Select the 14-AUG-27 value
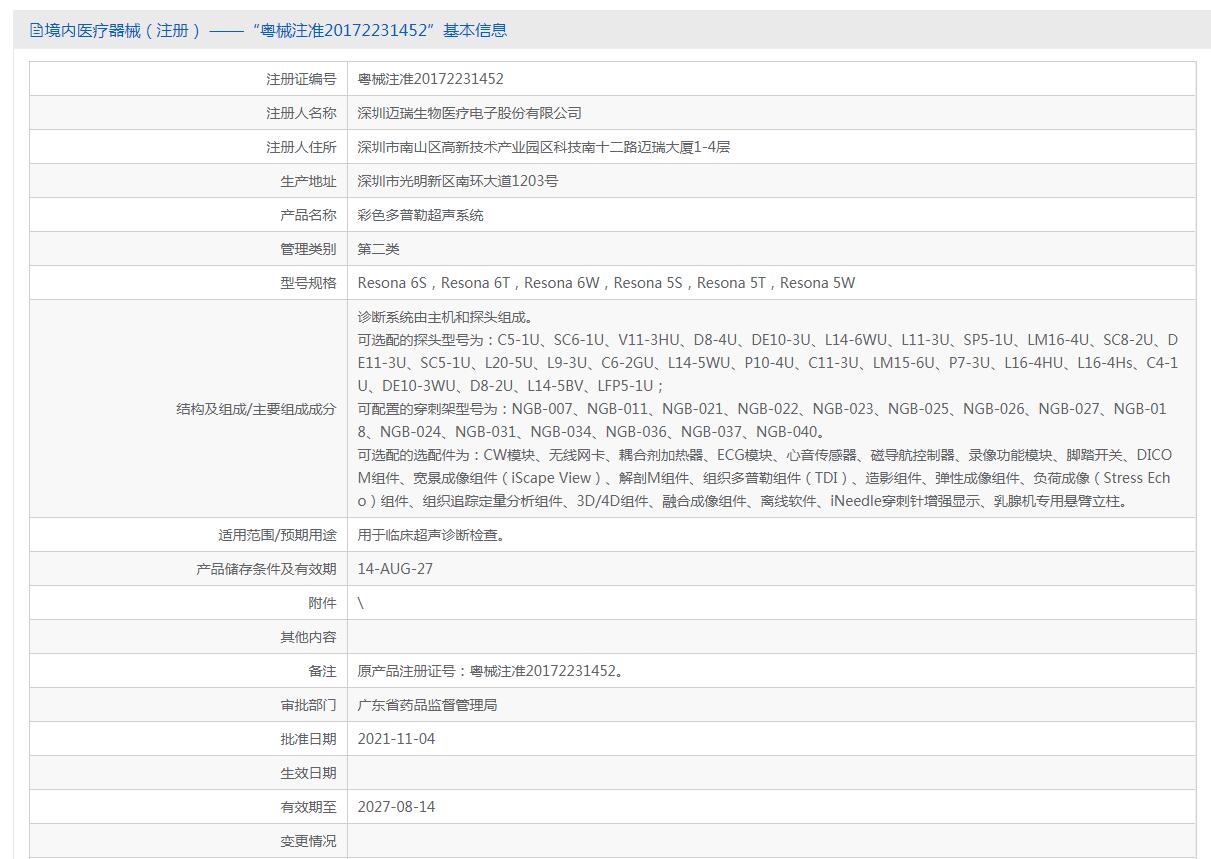 pos(395,569)
